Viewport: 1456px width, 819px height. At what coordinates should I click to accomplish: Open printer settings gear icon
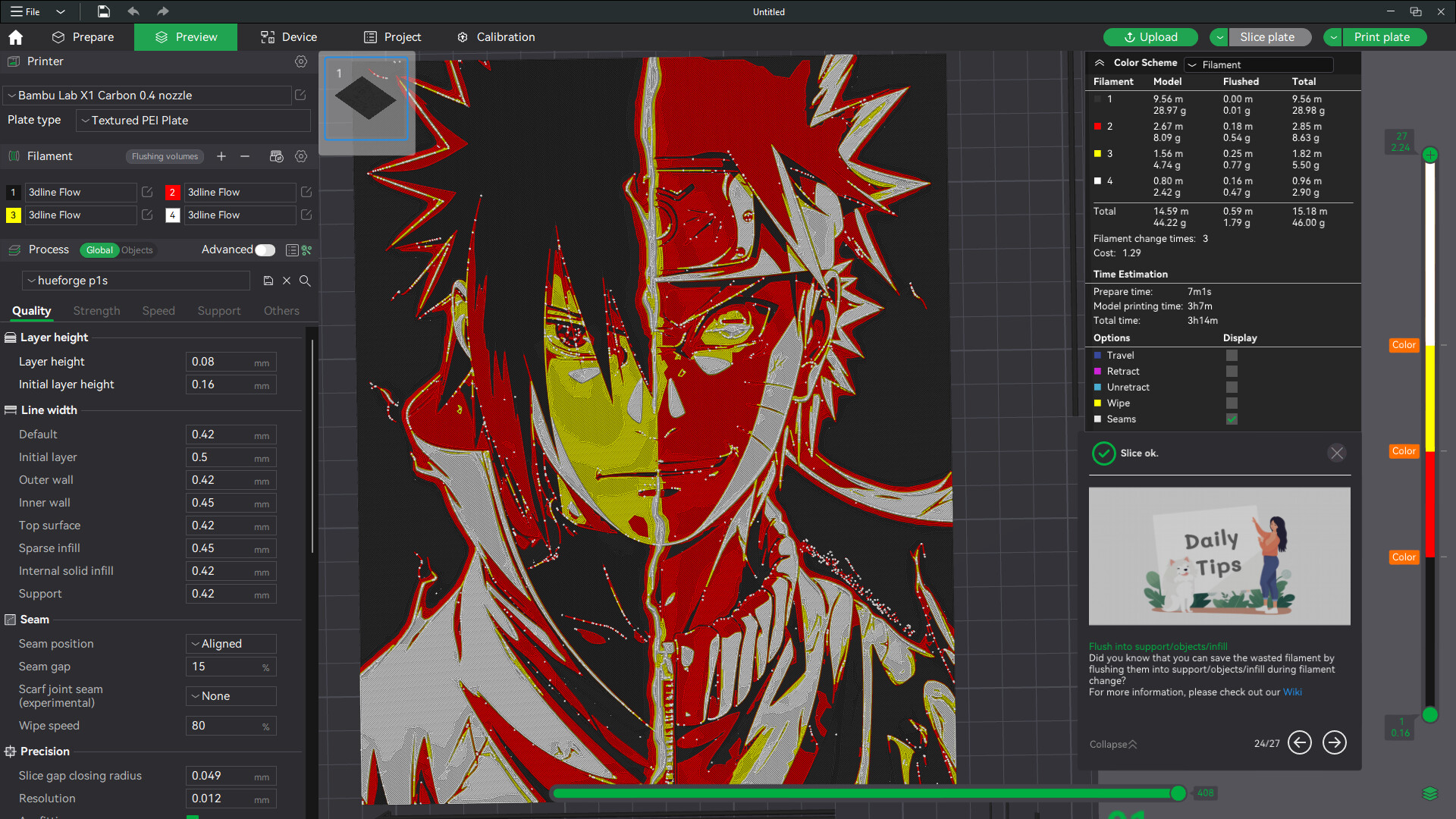pos(301,61)
